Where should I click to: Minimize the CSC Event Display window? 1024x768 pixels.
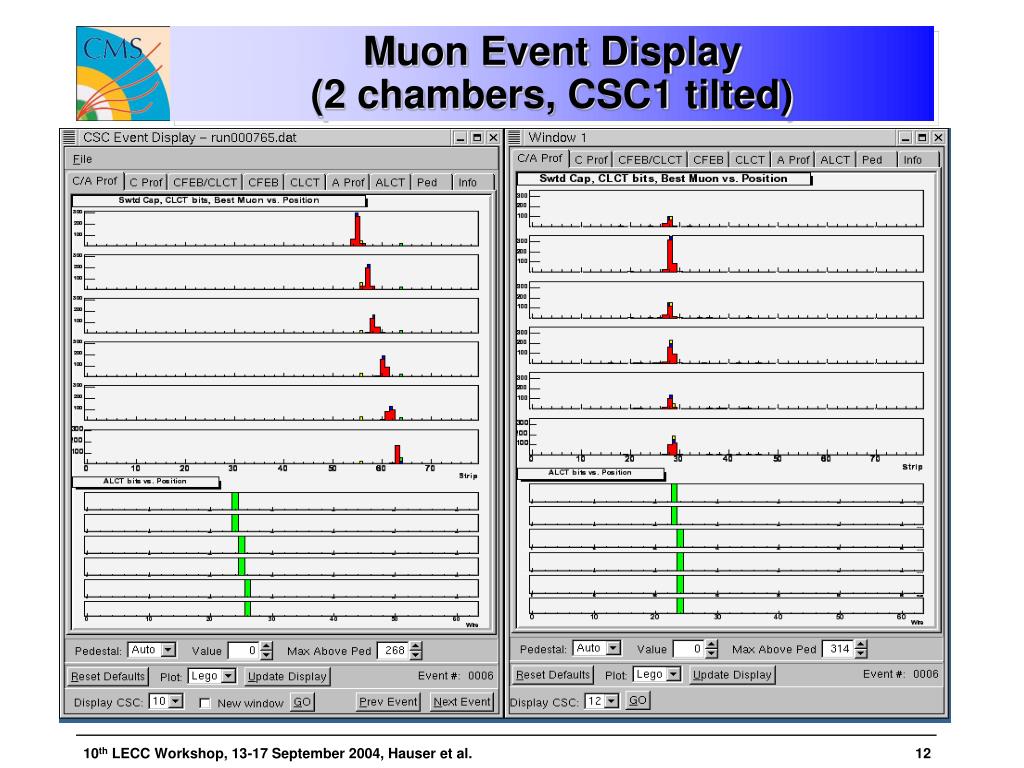[x=460, y=138]
